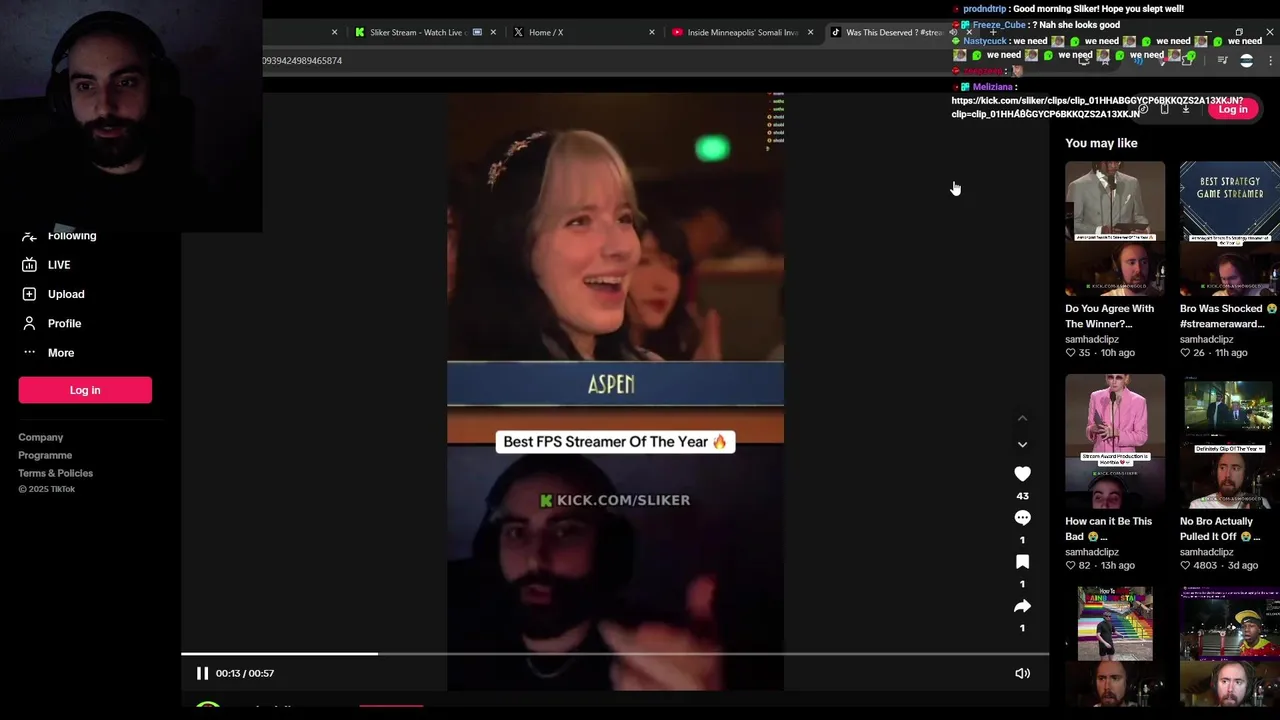This screenshot has width=1280, height=720.
Task: Click the 'You may like' heading
Action: 1101,143
